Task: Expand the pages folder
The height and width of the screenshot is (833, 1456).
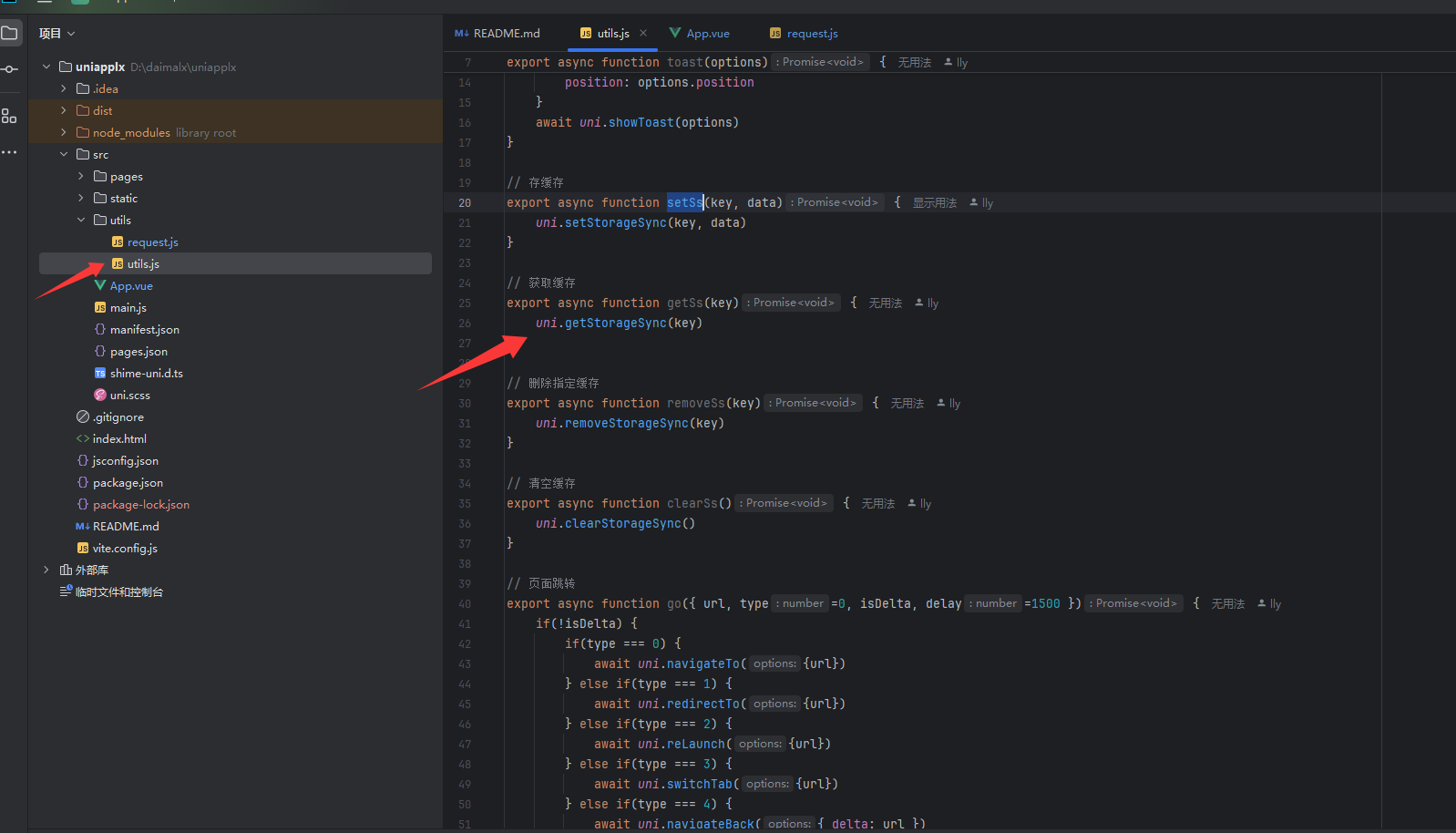Action: pos(81,176)
